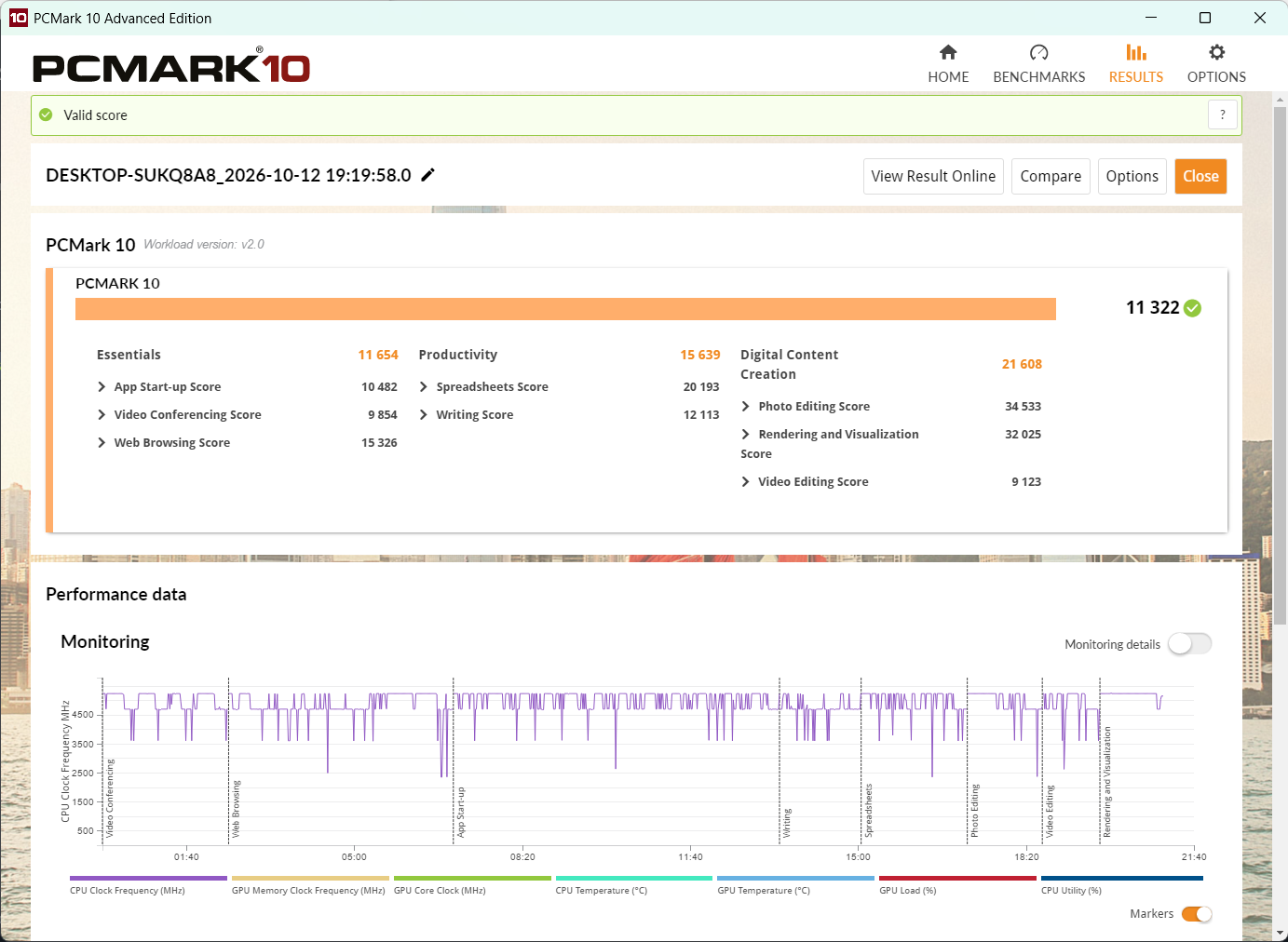Expand App Start-up Score
Viewport: 1288px width, 942px height.
(102, 387)
